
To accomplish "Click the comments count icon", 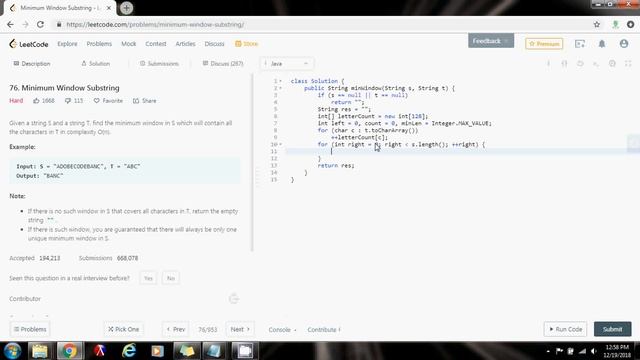I will (x=68, y=101).
